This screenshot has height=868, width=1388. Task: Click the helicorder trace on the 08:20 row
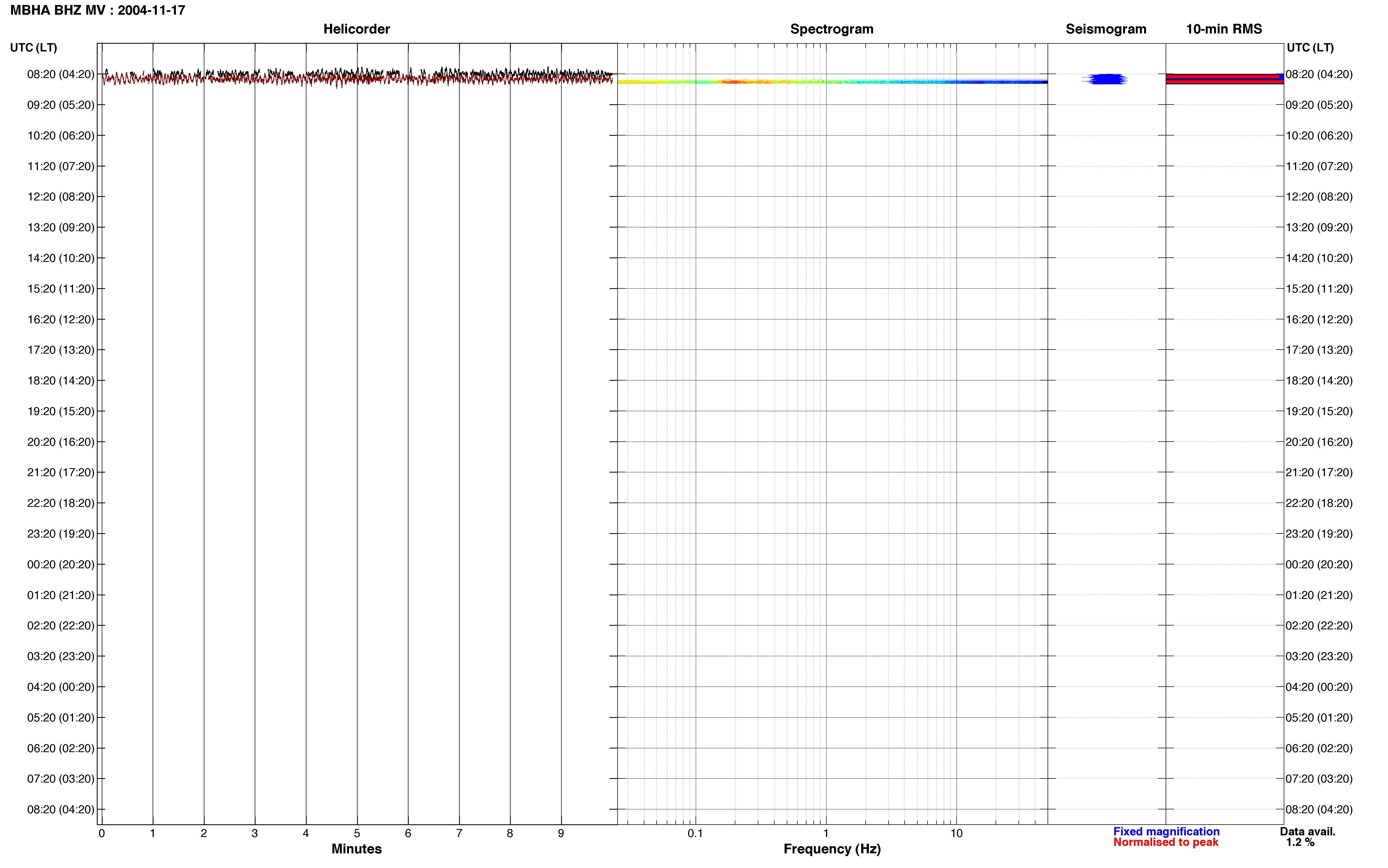[x=357, y=77]
